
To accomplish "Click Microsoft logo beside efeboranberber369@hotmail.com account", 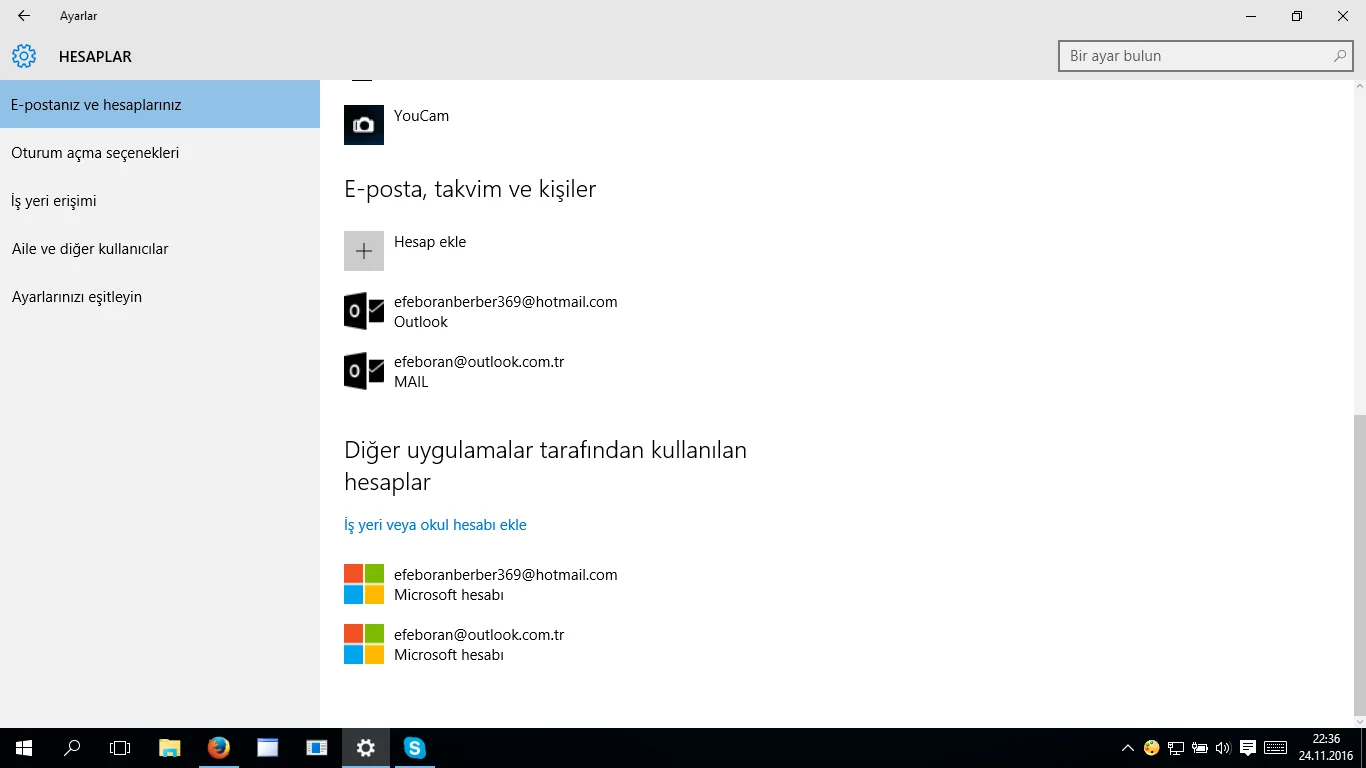I will point(364,584).
